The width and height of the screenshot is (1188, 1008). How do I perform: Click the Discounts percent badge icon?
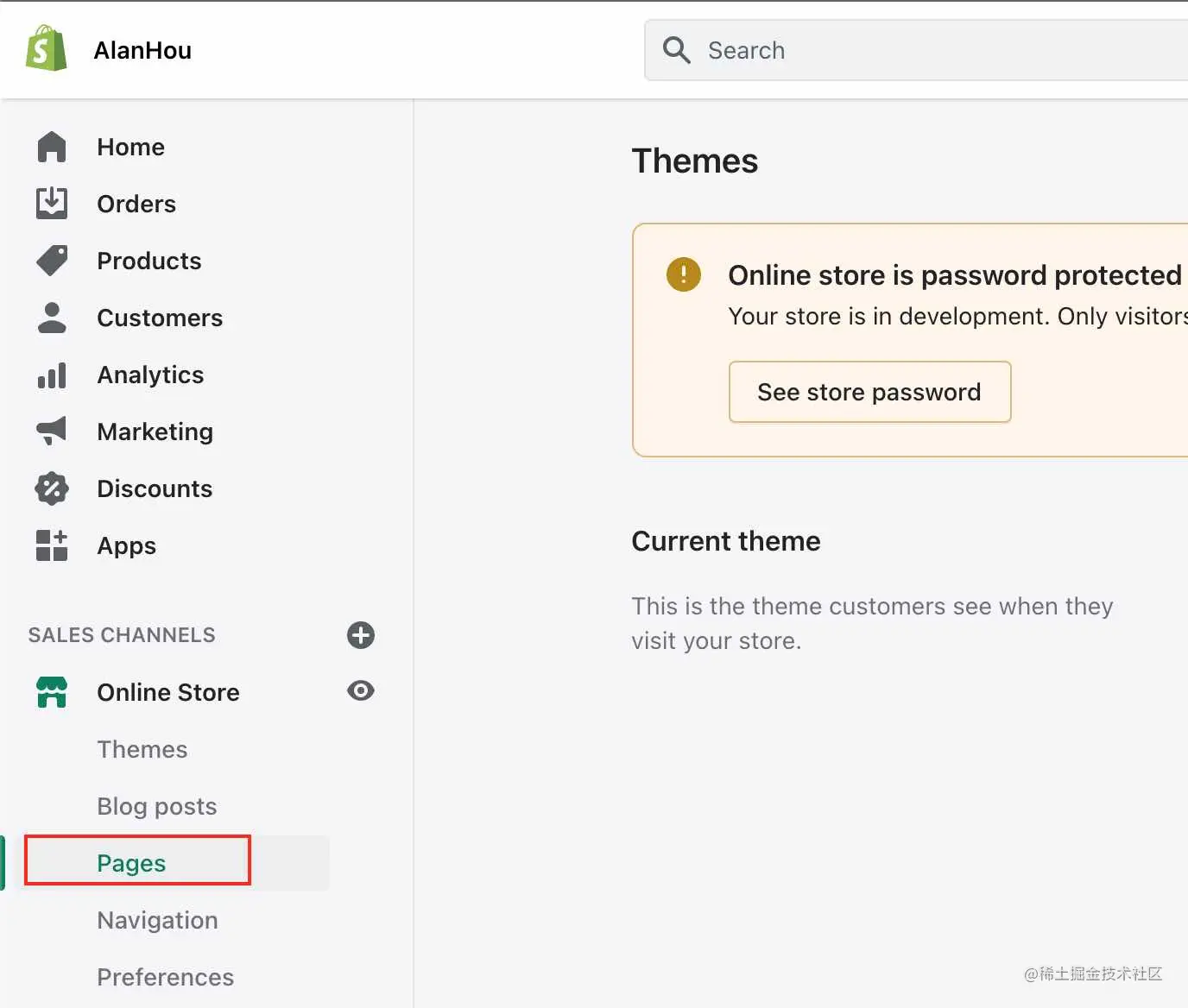(52, 488)
